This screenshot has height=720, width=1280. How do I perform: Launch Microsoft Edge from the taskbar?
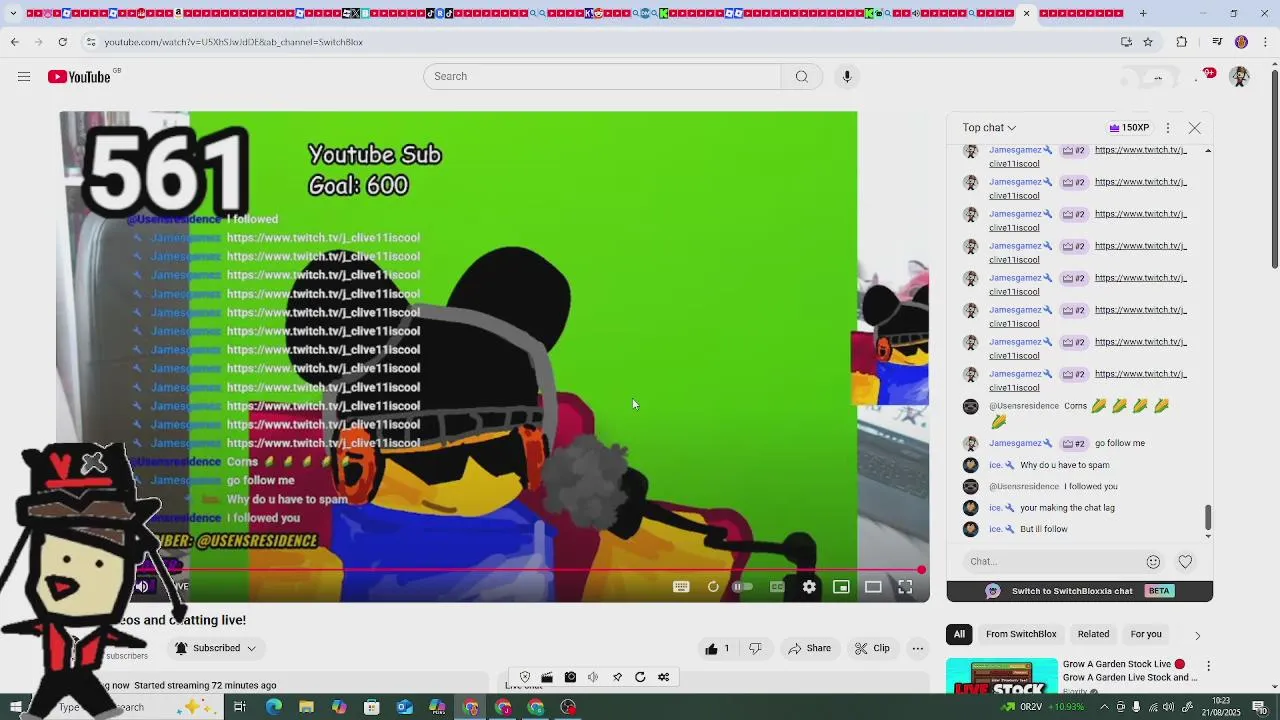coord(273,707)
